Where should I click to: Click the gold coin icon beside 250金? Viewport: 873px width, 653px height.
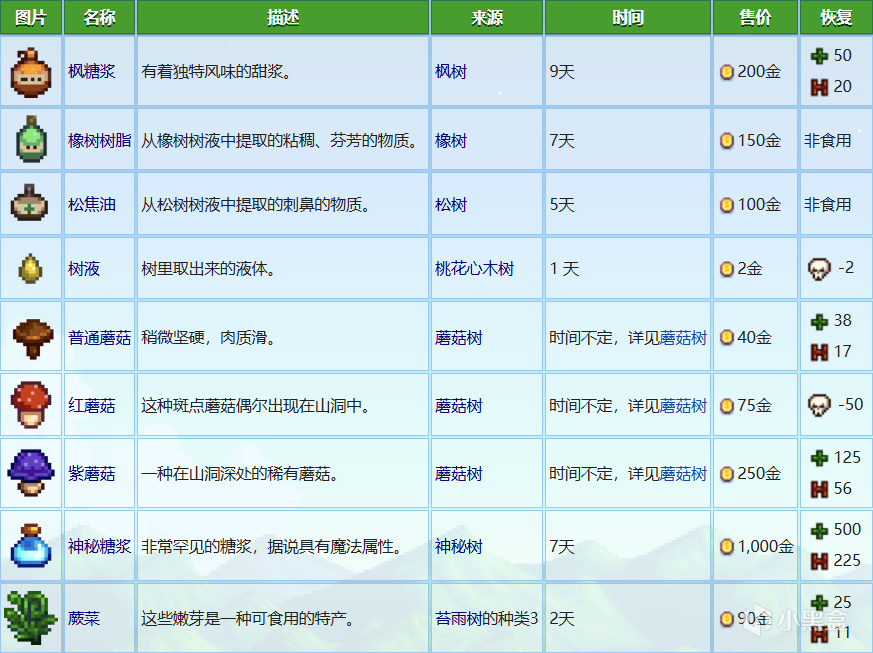pyautogui.click(x=727, y=474)
